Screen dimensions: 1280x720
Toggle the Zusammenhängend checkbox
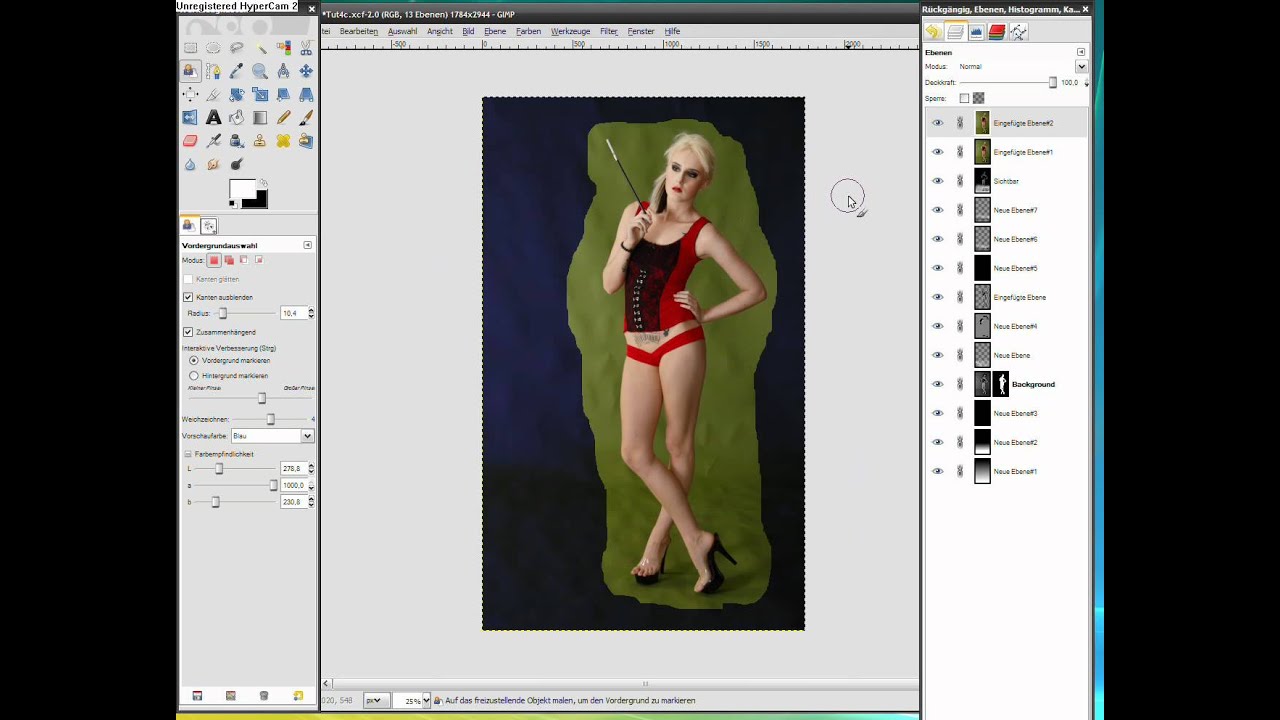coord(188,332)
